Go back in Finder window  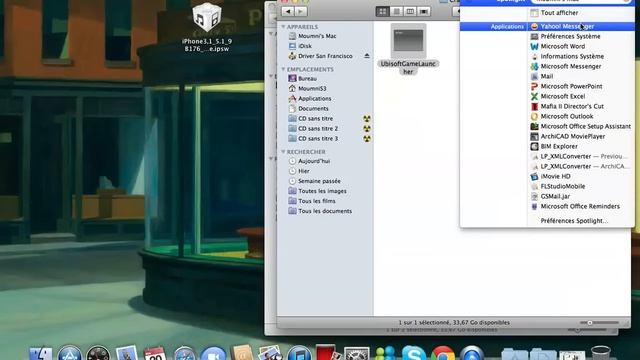click(288, 11)
